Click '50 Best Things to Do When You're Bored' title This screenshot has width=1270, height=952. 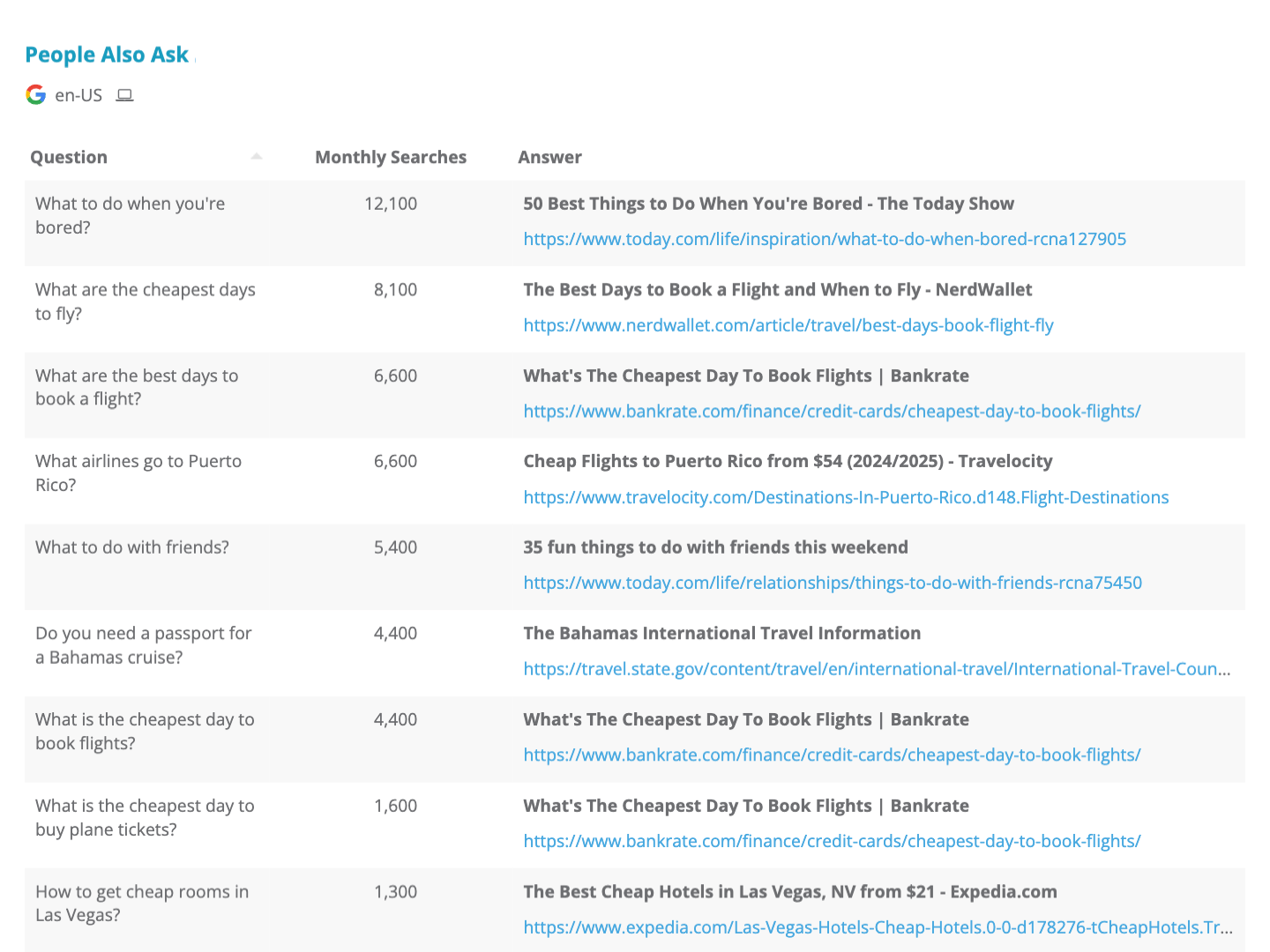(x=768, y=204)
